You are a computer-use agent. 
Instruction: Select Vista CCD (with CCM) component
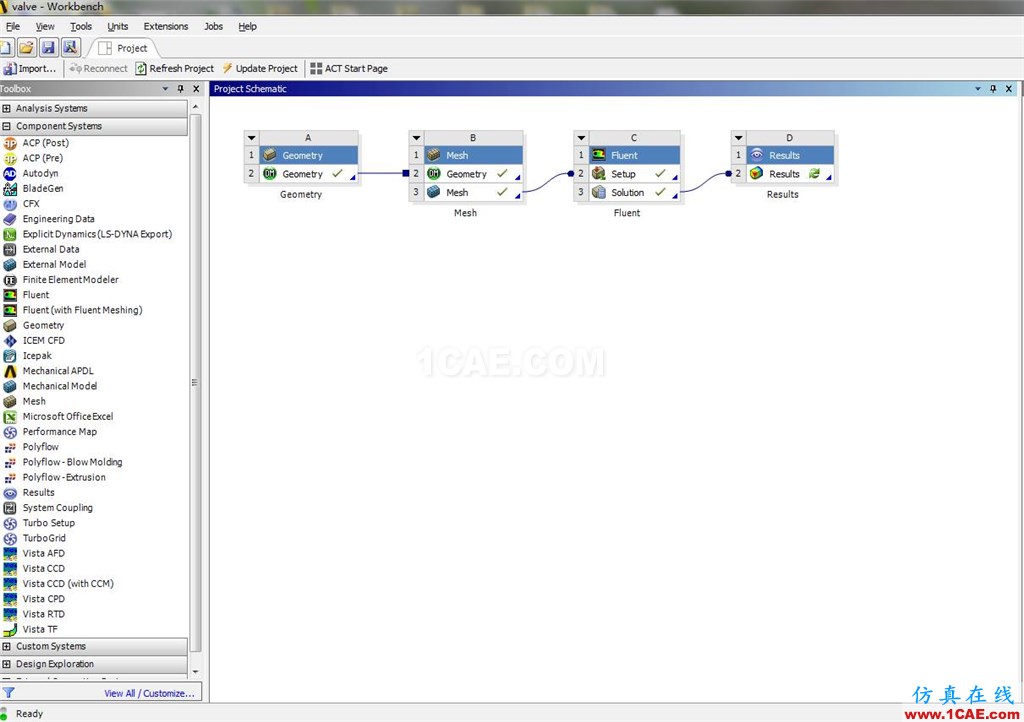pos(68,584)
